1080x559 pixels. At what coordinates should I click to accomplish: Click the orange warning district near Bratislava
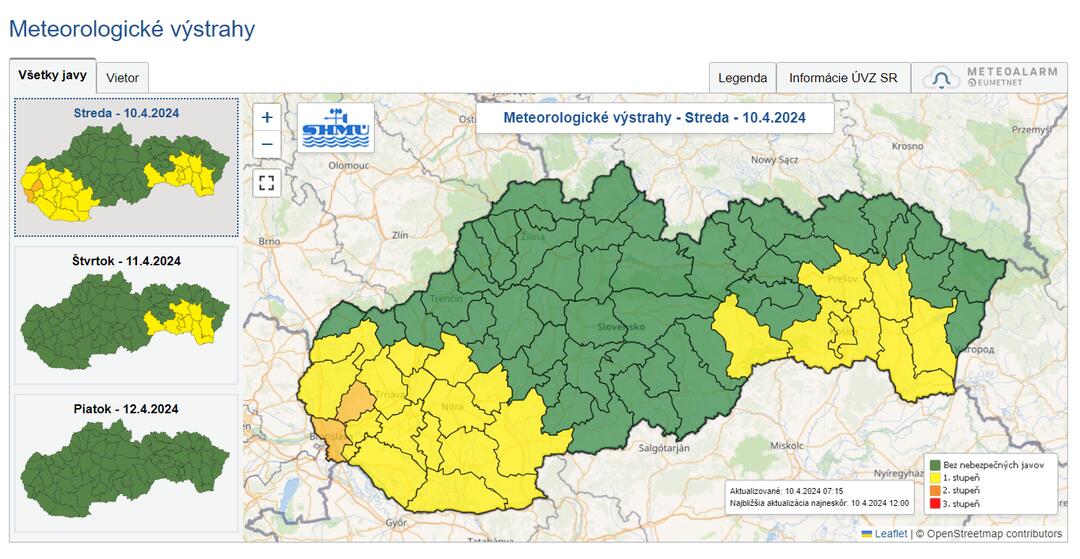tap(355, 403)
